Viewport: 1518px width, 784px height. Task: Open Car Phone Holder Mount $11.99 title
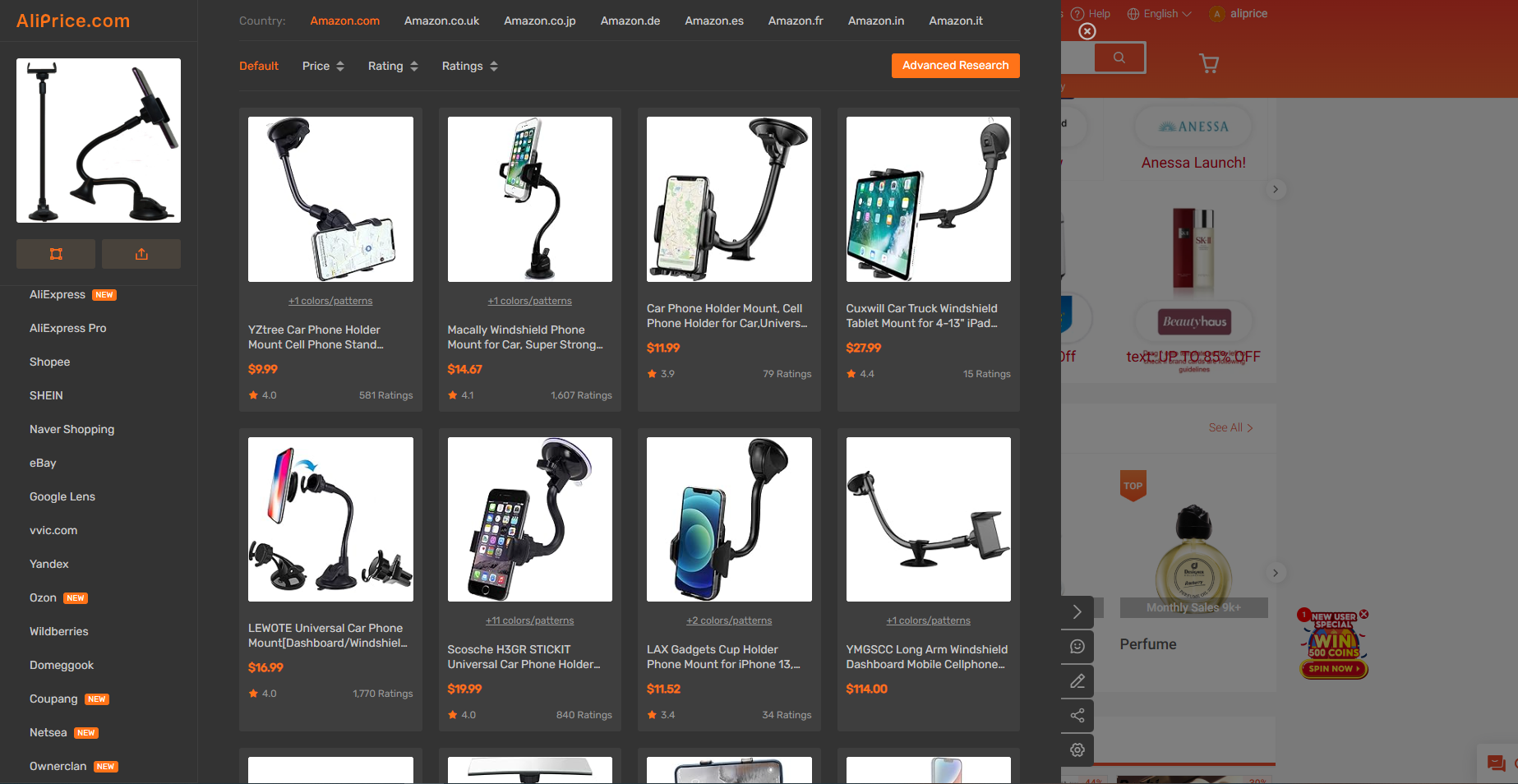tap(727, 316)
